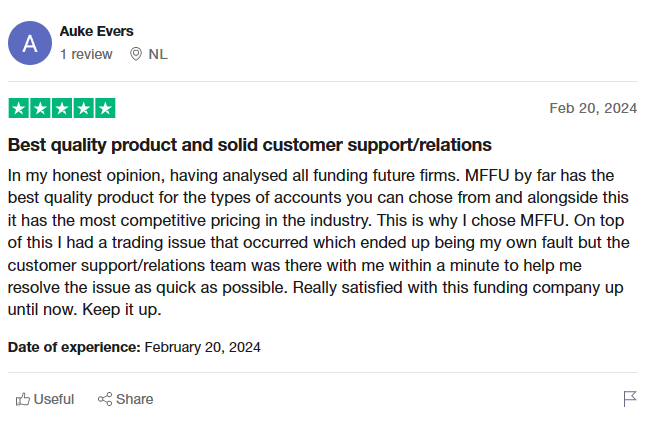Click the 'February 20, 2024' experience date
660x425 pixels.
click(x=202, y=347)
